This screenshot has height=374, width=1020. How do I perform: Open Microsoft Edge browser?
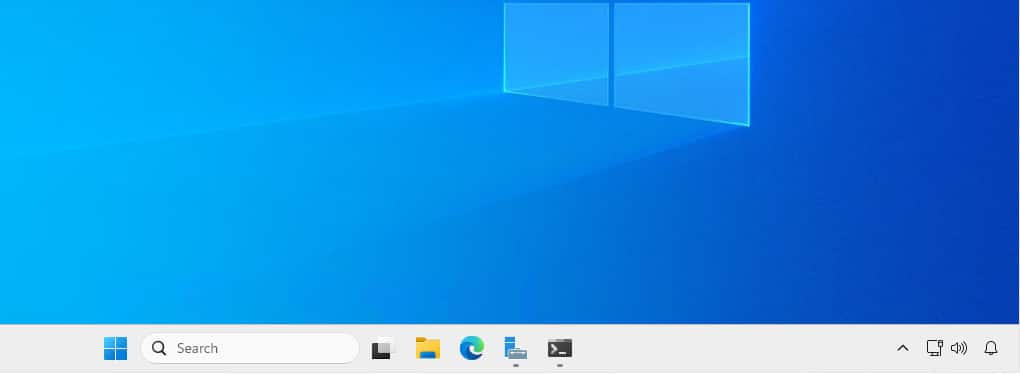tap(472, 349)
